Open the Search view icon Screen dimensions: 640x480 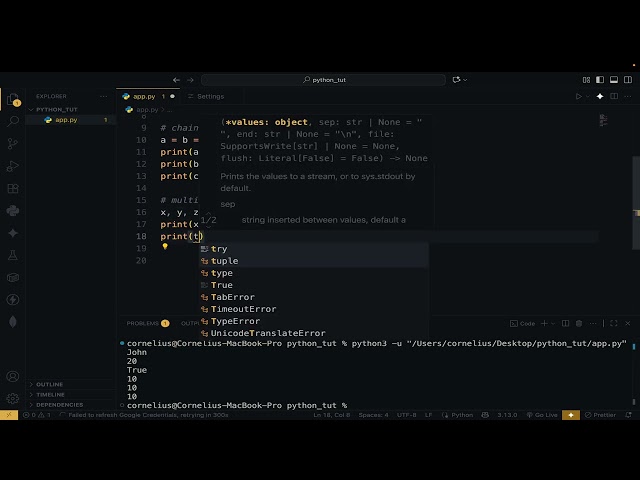tap(13, 121)
